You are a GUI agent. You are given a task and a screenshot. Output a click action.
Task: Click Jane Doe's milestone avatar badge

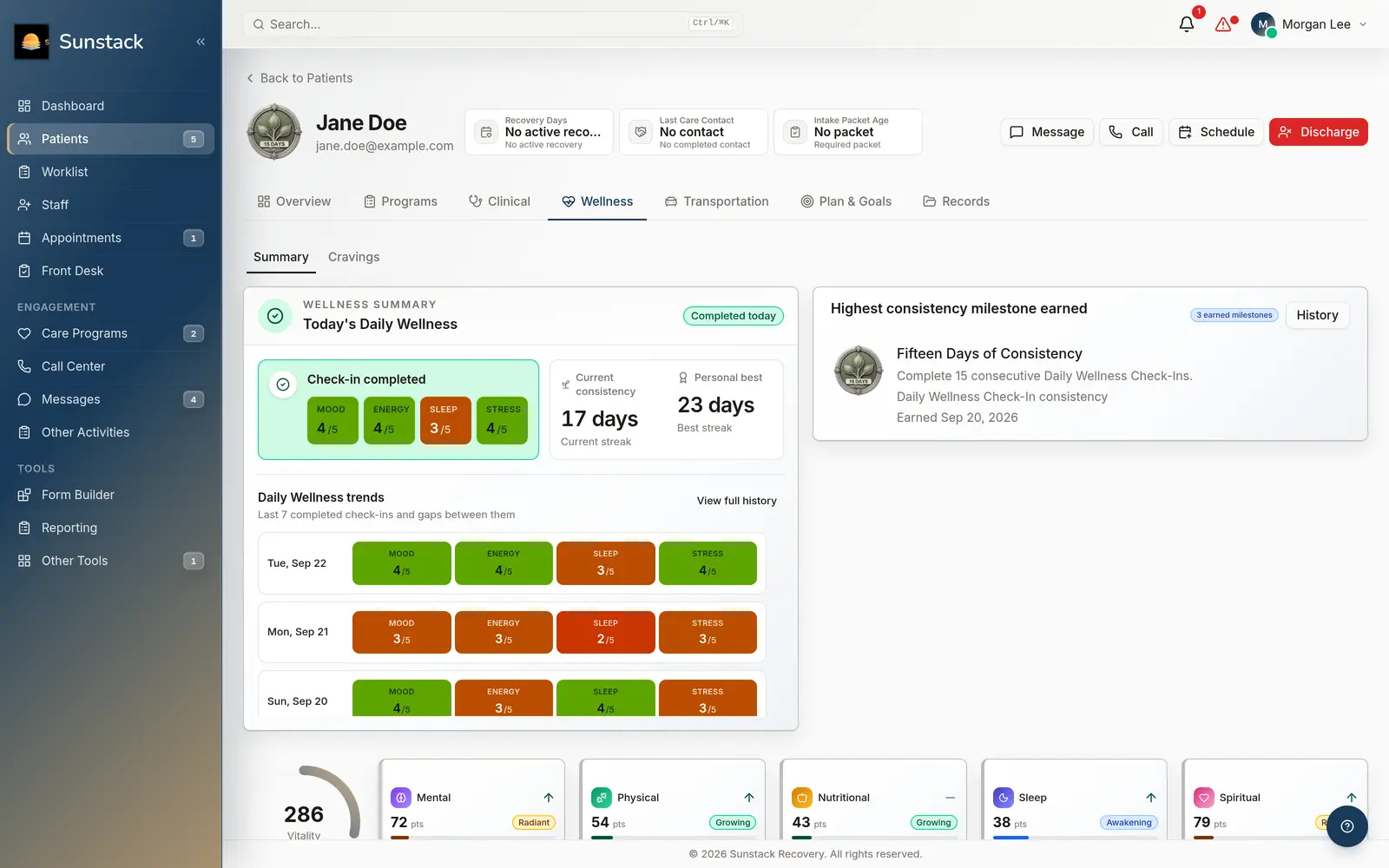(274, 132)
